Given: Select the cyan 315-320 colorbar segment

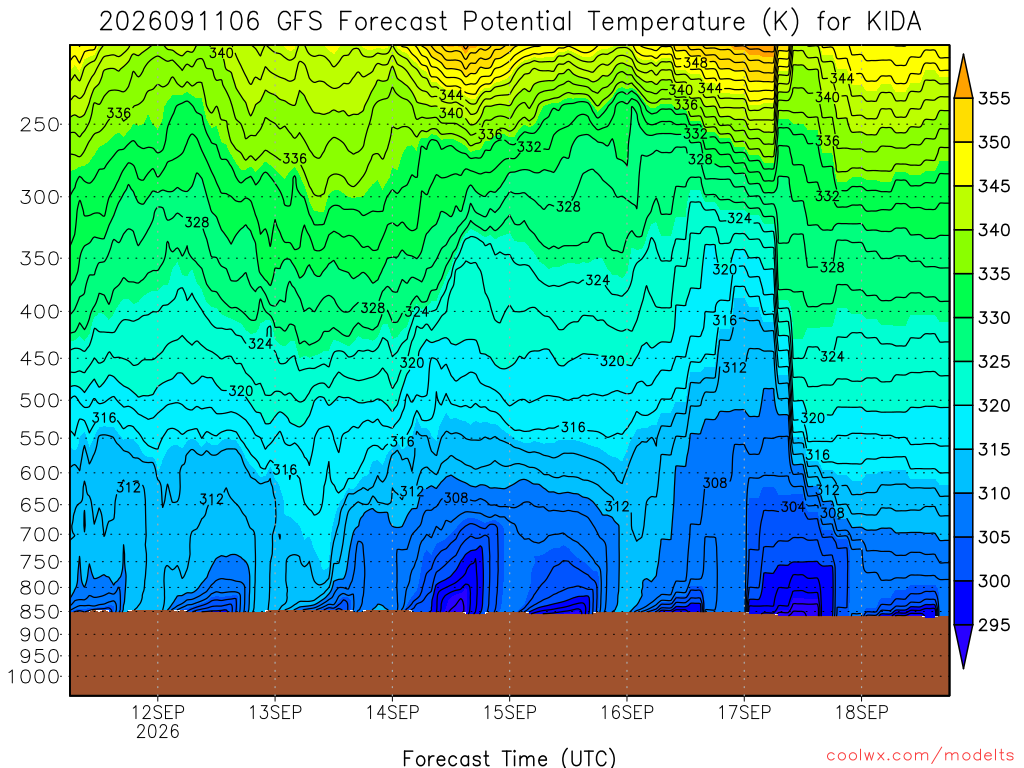Looking at the screenshot, I should click(963, 427).
